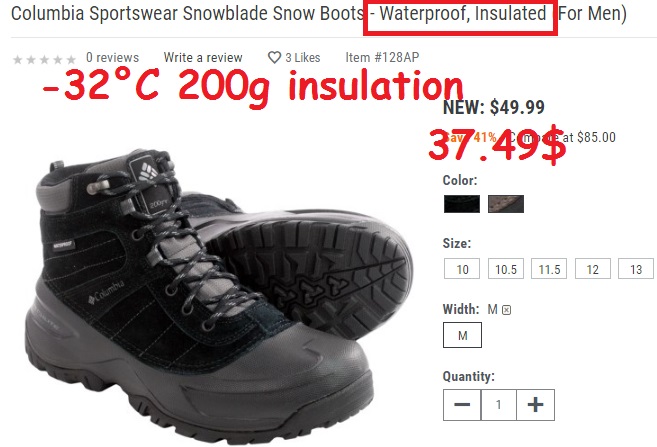Screen dimensions: 657x447
Task: Increase quantity with plus button
Action: click(x=535, y=405)
